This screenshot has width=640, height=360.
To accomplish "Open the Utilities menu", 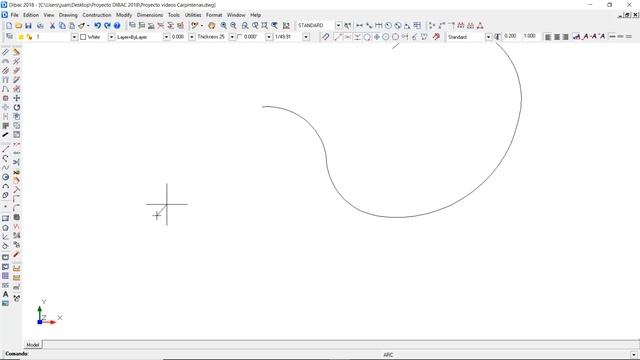I will 193,15.
